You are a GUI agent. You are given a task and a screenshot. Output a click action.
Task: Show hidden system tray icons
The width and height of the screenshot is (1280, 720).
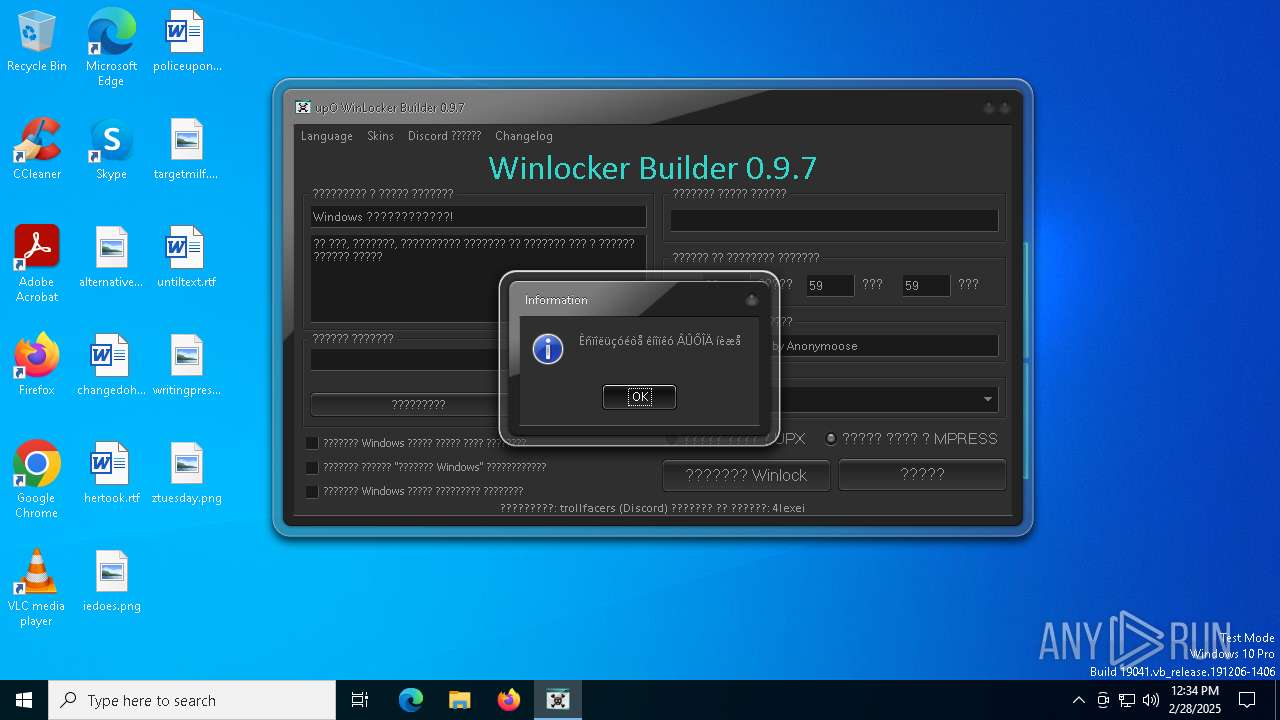click(x=1078, y=700)
